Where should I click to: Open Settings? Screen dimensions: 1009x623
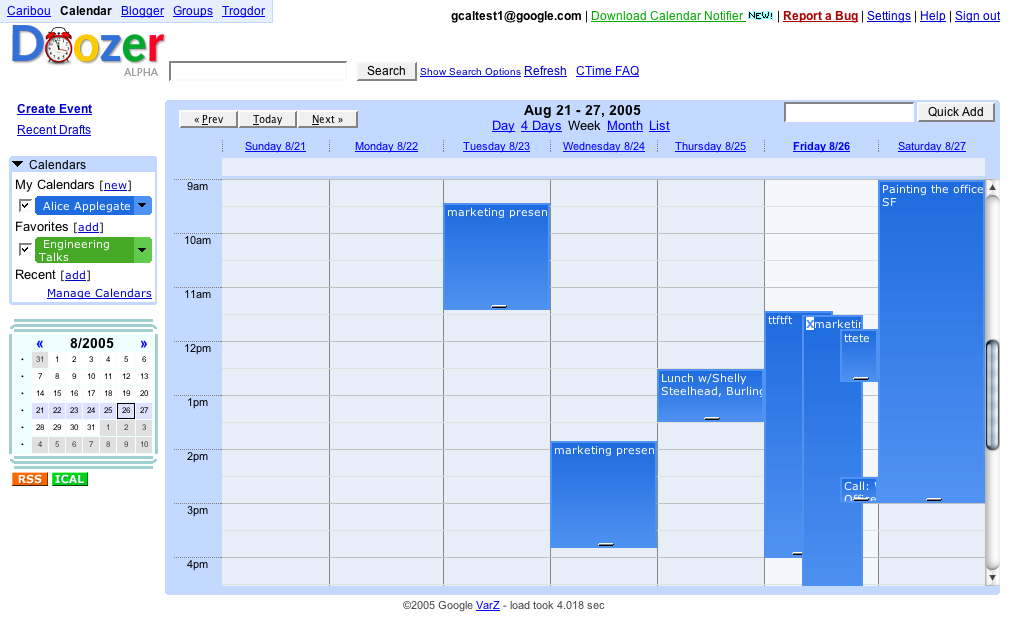pos(889,16)
